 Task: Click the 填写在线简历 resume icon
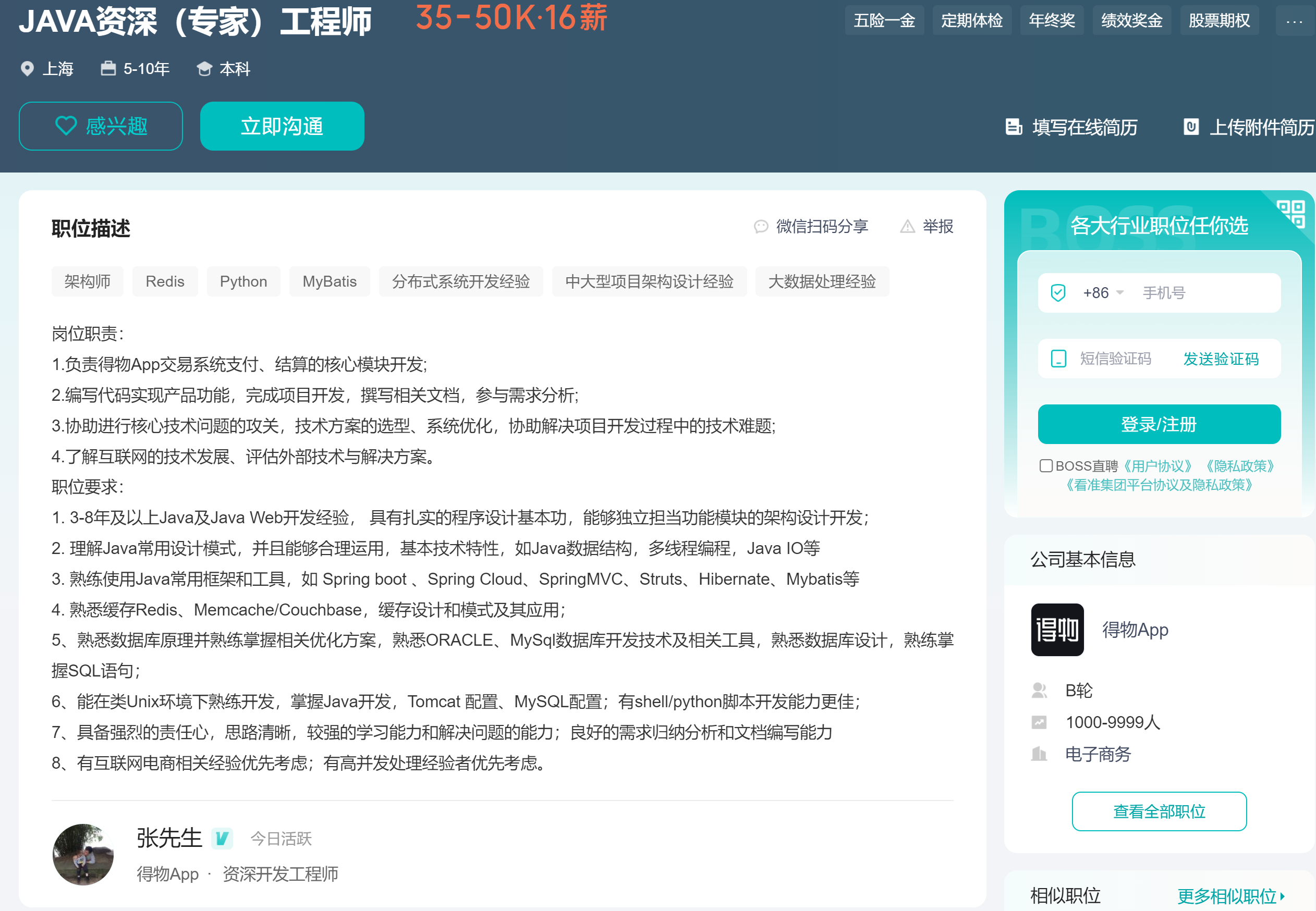(x=1014, y=127)
